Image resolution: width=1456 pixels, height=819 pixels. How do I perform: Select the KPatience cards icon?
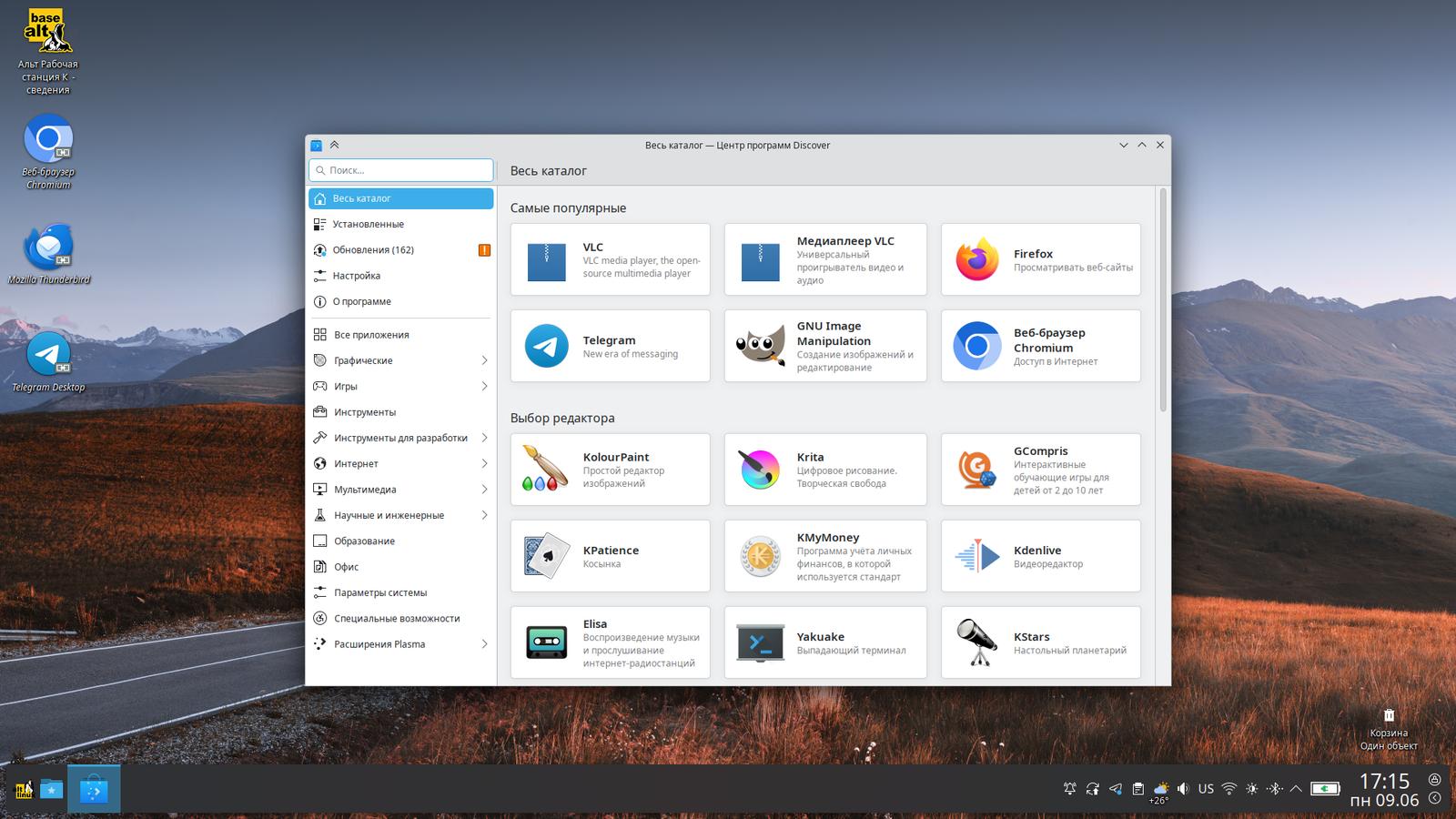(547, 556)
